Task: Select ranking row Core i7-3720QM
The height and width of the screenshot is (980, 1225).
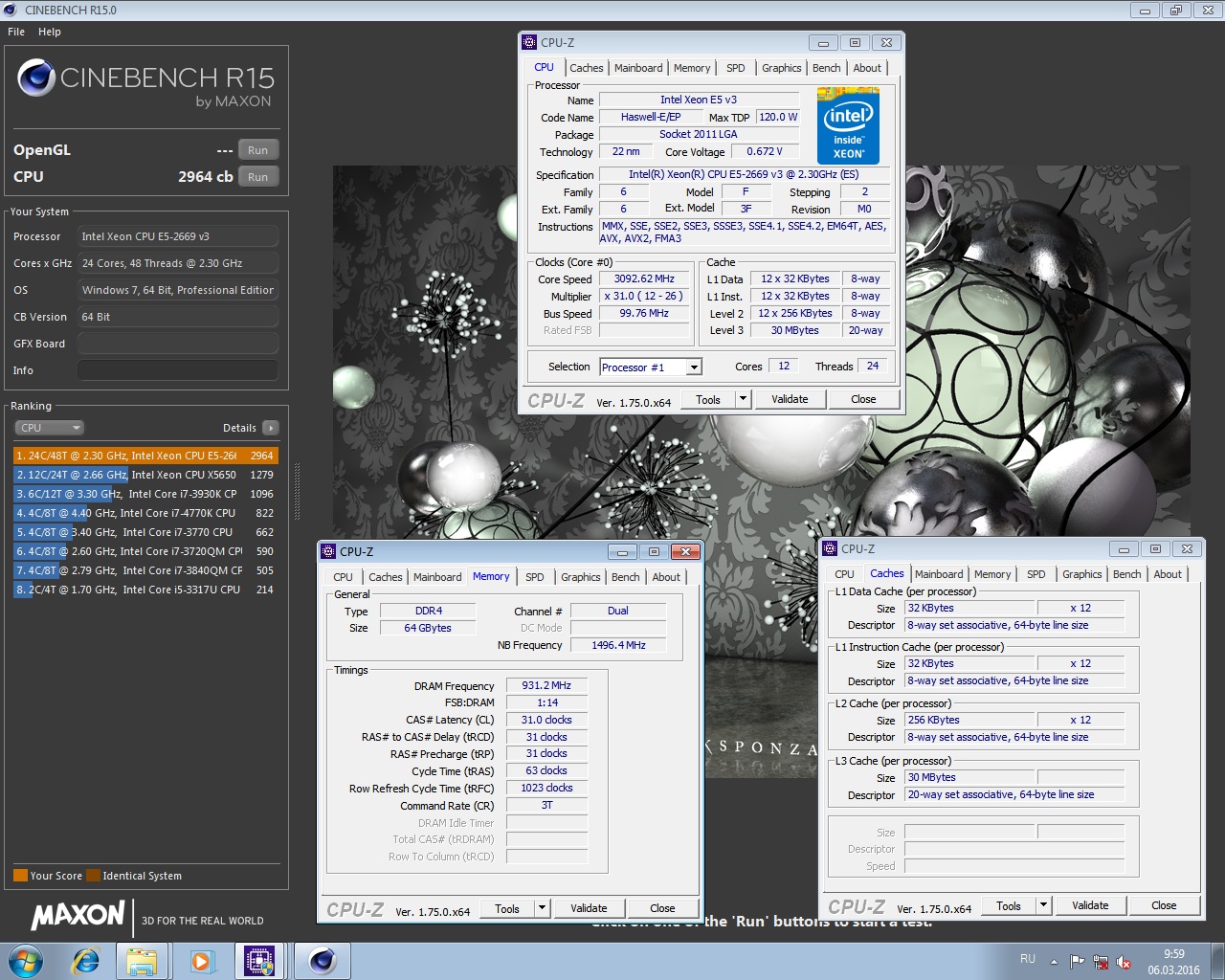Action: tap(145, 551)
